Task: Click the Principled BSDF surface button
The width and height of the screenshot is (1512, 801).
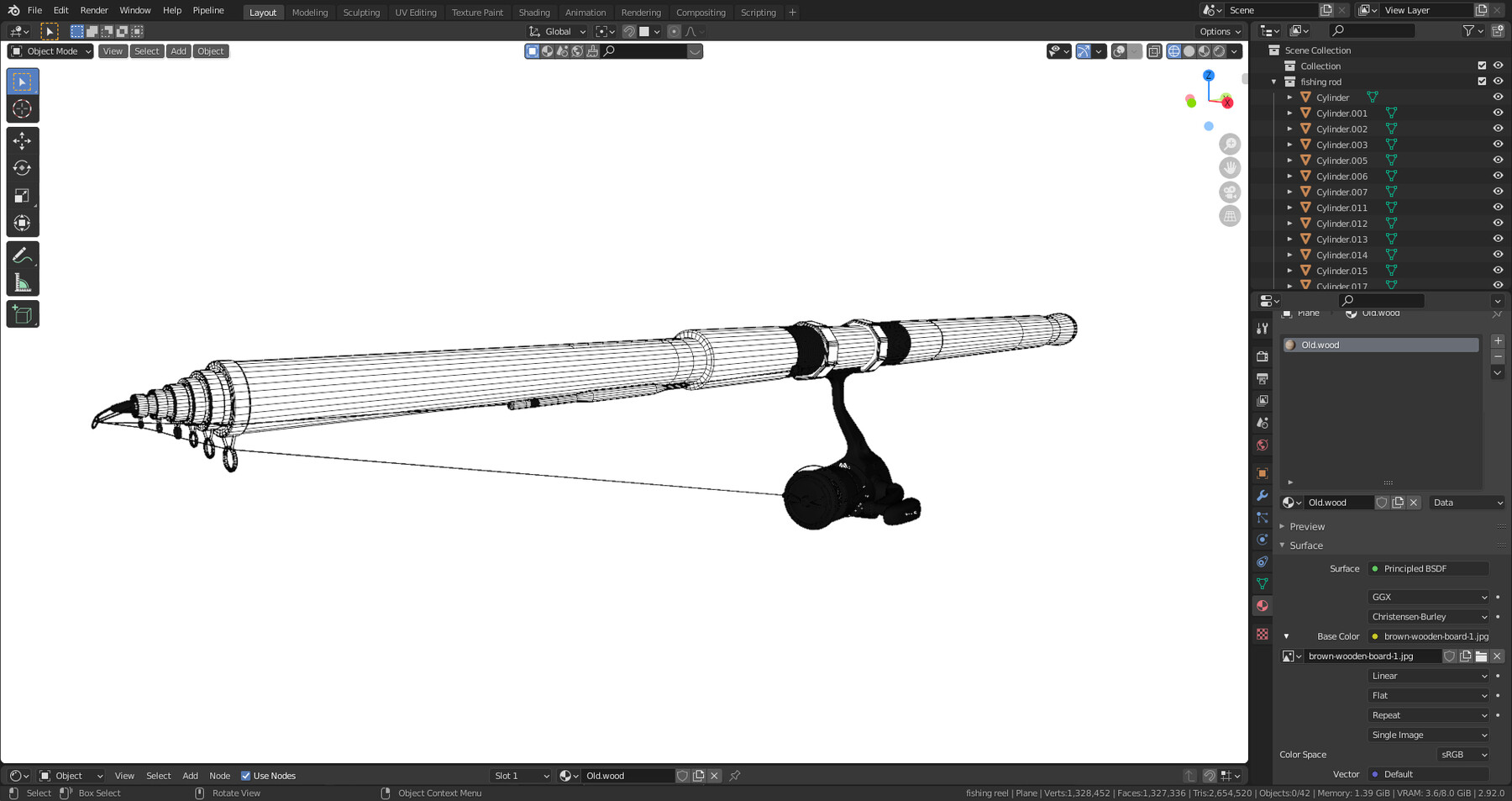Action: [x=1426, y=568]
